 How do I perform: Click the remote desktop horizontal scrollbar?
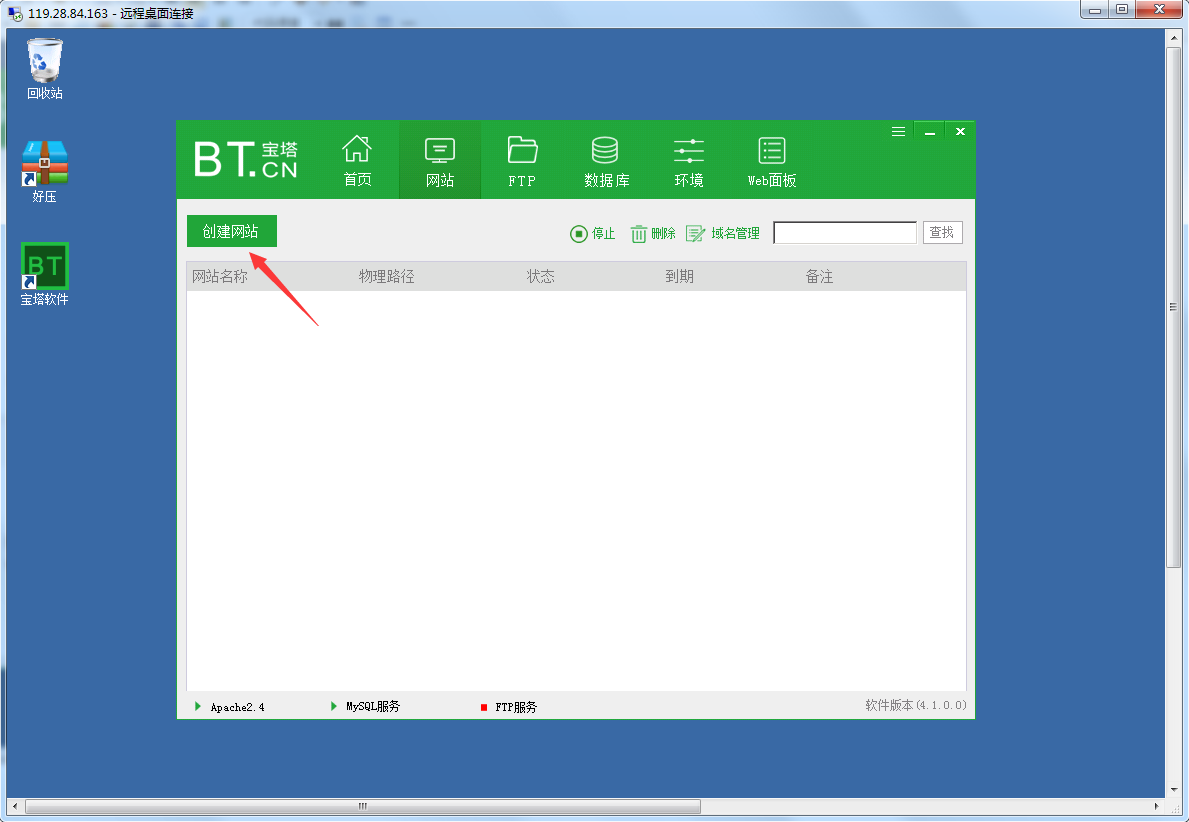(362, 806)
